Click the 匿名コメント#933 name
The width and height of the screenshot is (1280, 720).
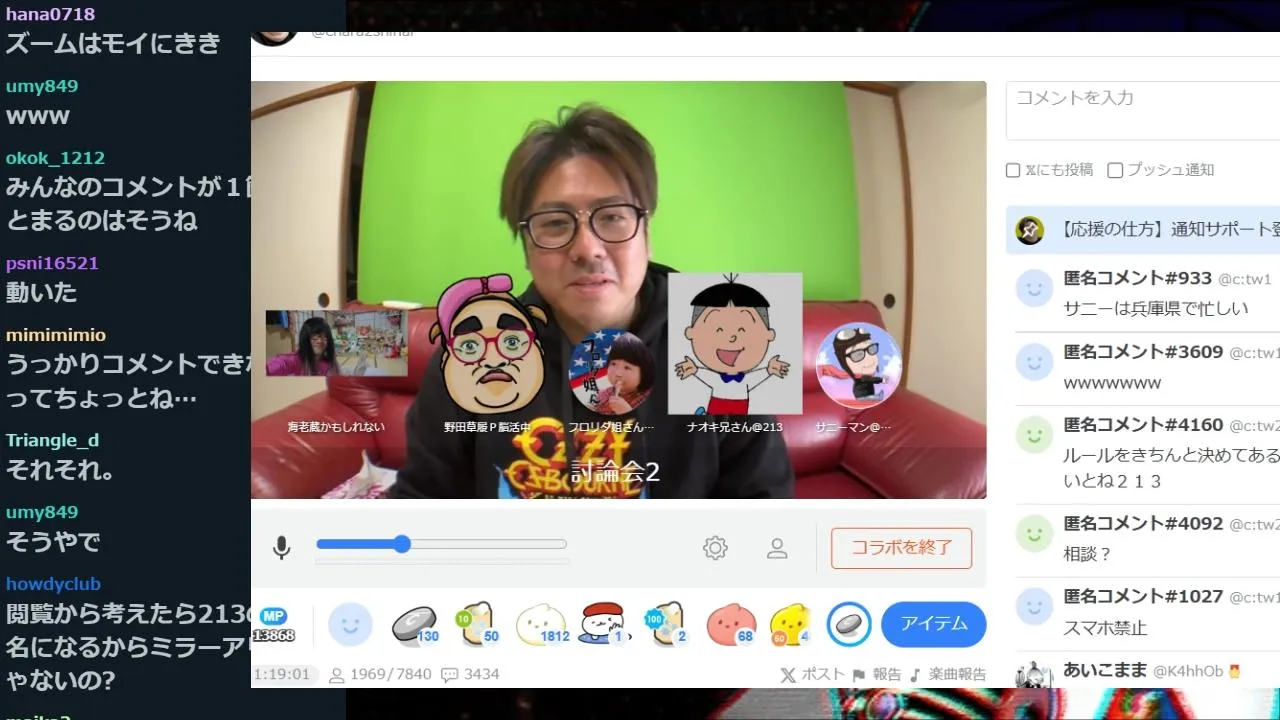point(1137,278)
